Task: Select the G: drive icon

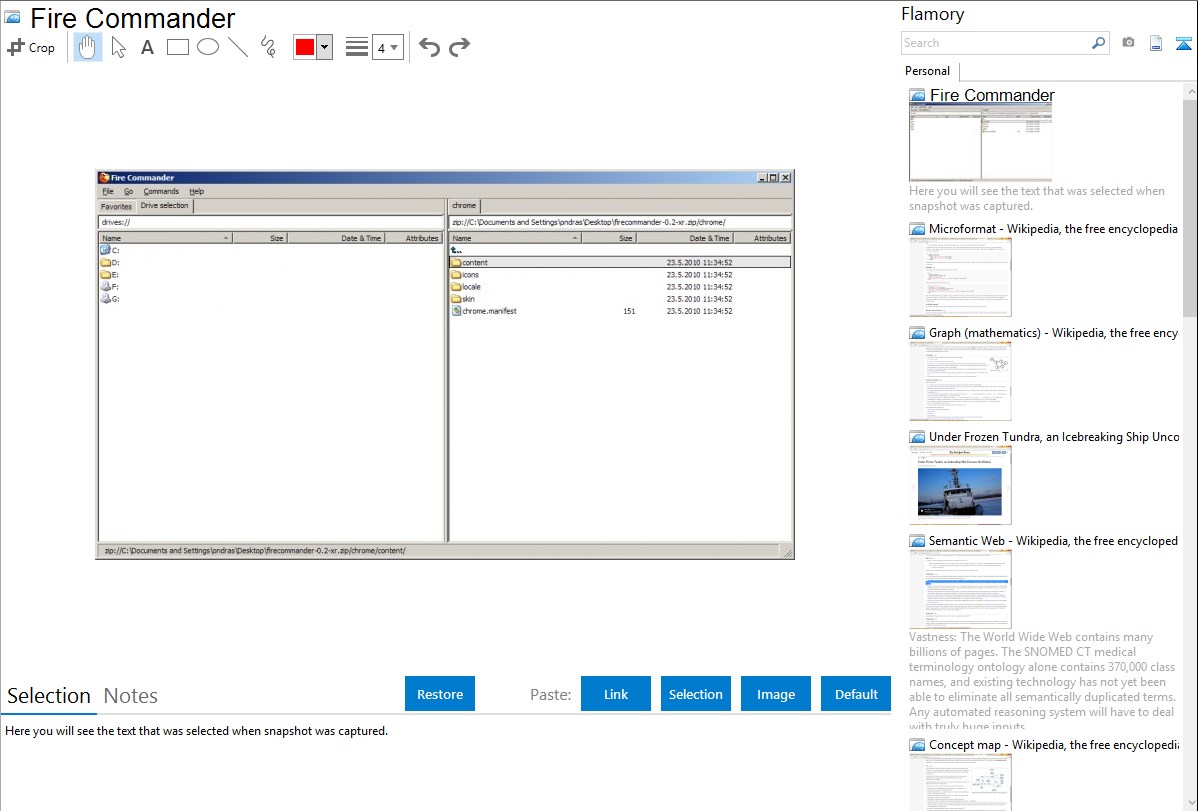Action: [105, 299]
